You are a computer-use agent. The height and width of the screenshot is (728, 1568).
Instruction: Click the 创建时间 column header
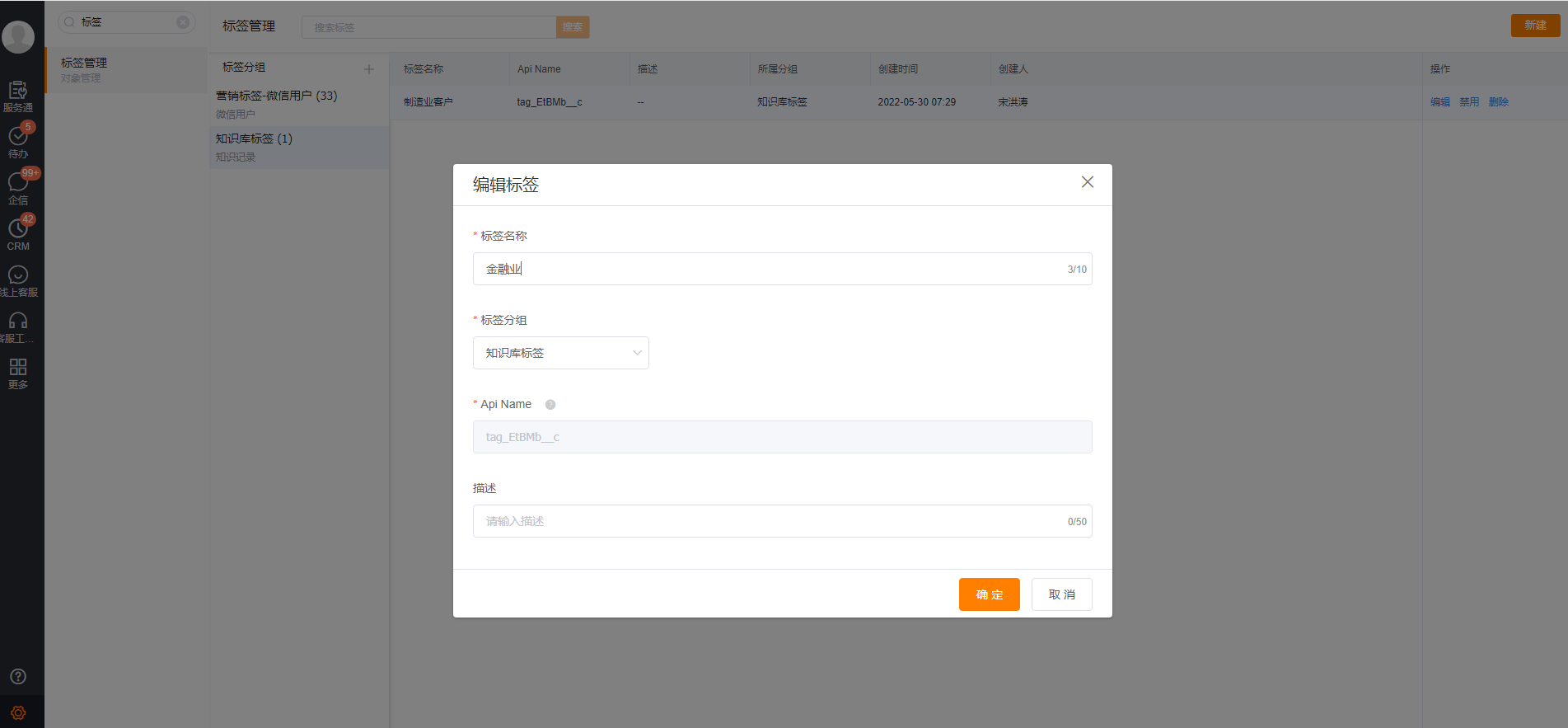[x=898, y=69]
